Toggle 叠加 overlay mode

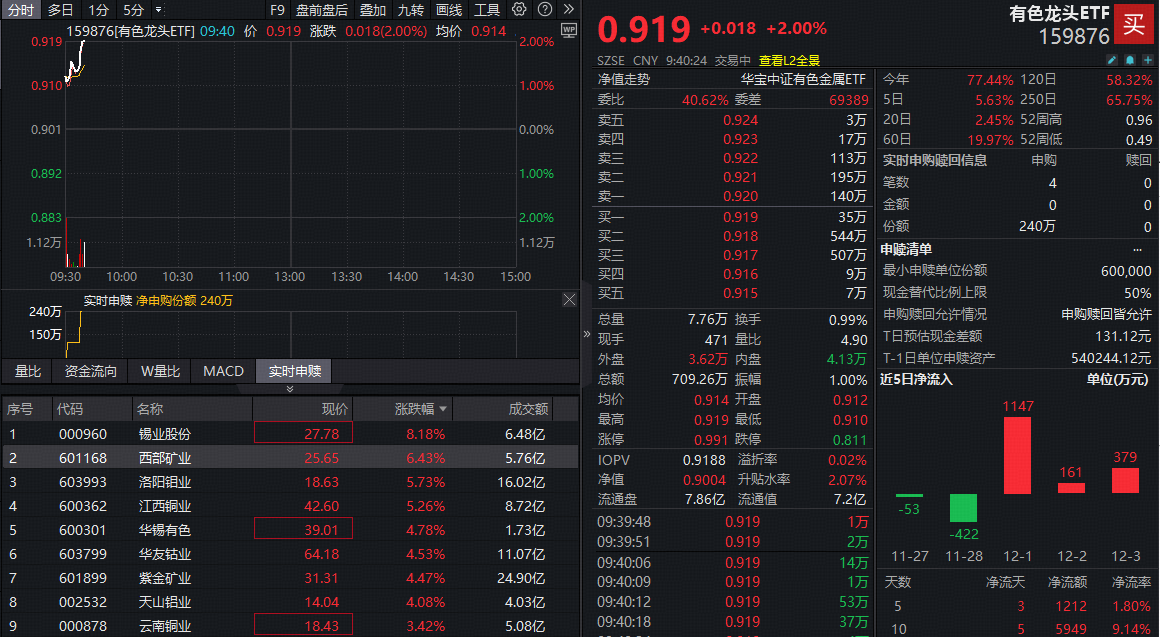click(x=373, y=10)
